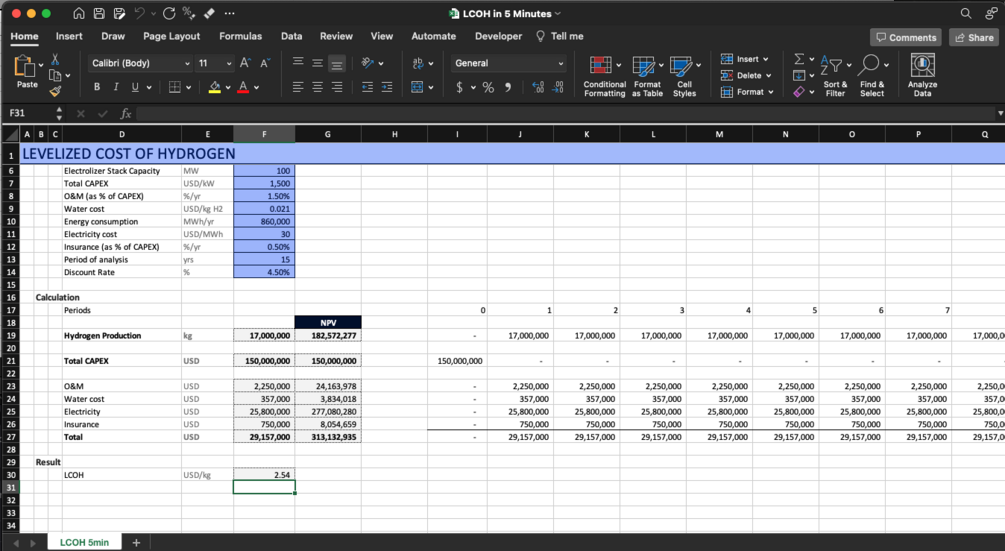Viewport: 1005px width, 551px height.
Task: Set bottom vertical alignment
Action: point(336,63)
